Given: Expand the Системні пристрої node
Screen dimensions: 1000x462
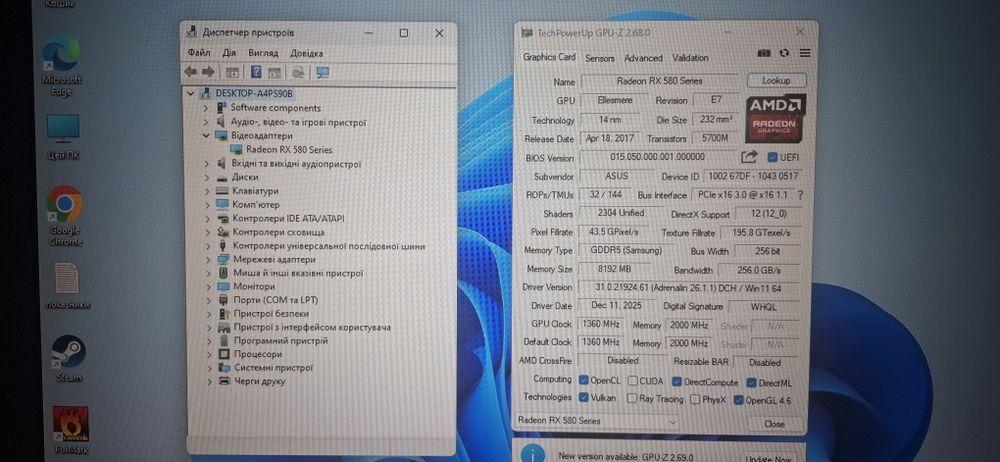Looking at the screenshot, I should (209, 368).
